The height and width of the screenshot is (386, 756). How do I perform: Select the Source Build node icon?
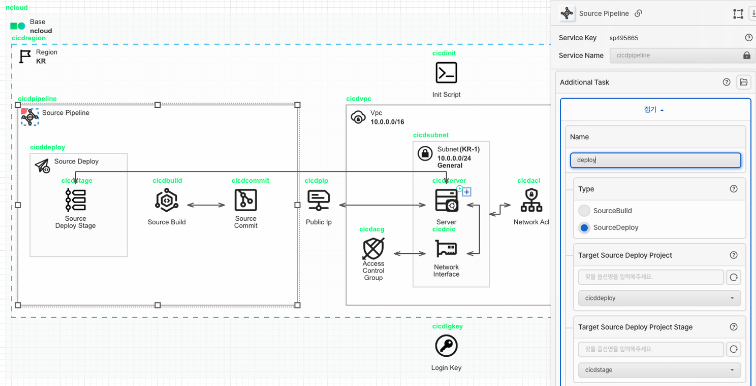click(x=166, y=200)
